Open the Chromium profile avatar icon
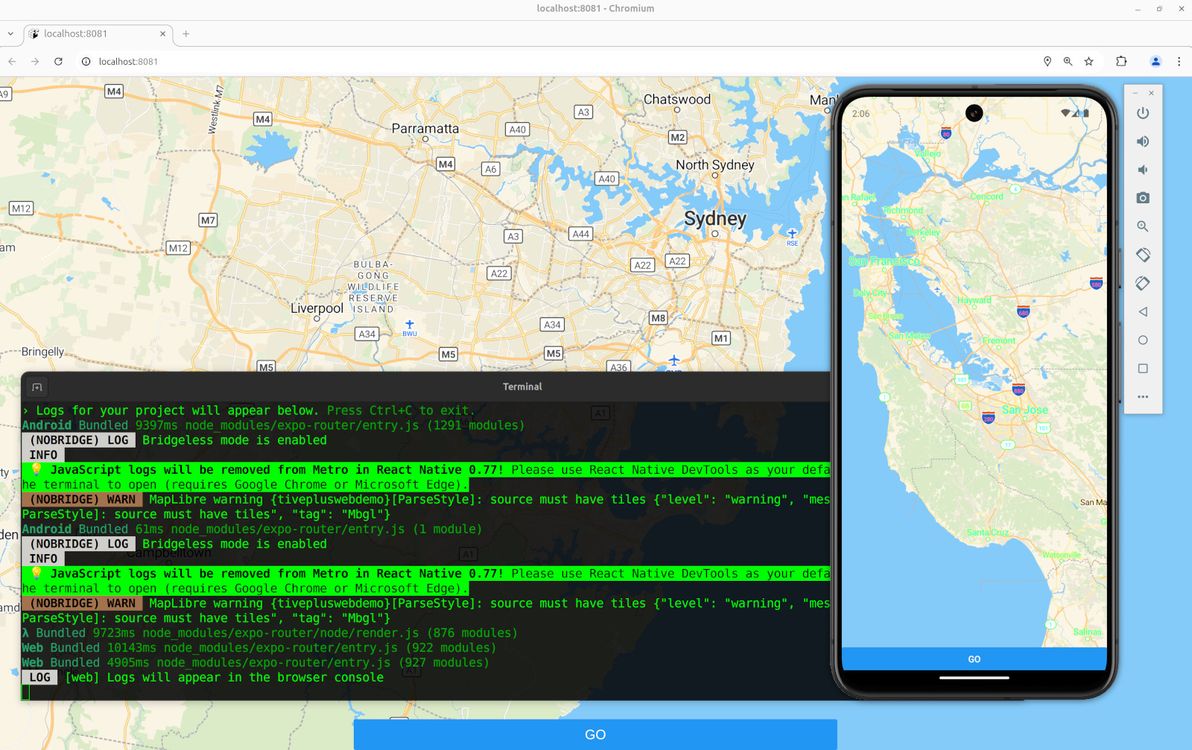Viewport: 1192px width, 750px height. (1156, 62)
